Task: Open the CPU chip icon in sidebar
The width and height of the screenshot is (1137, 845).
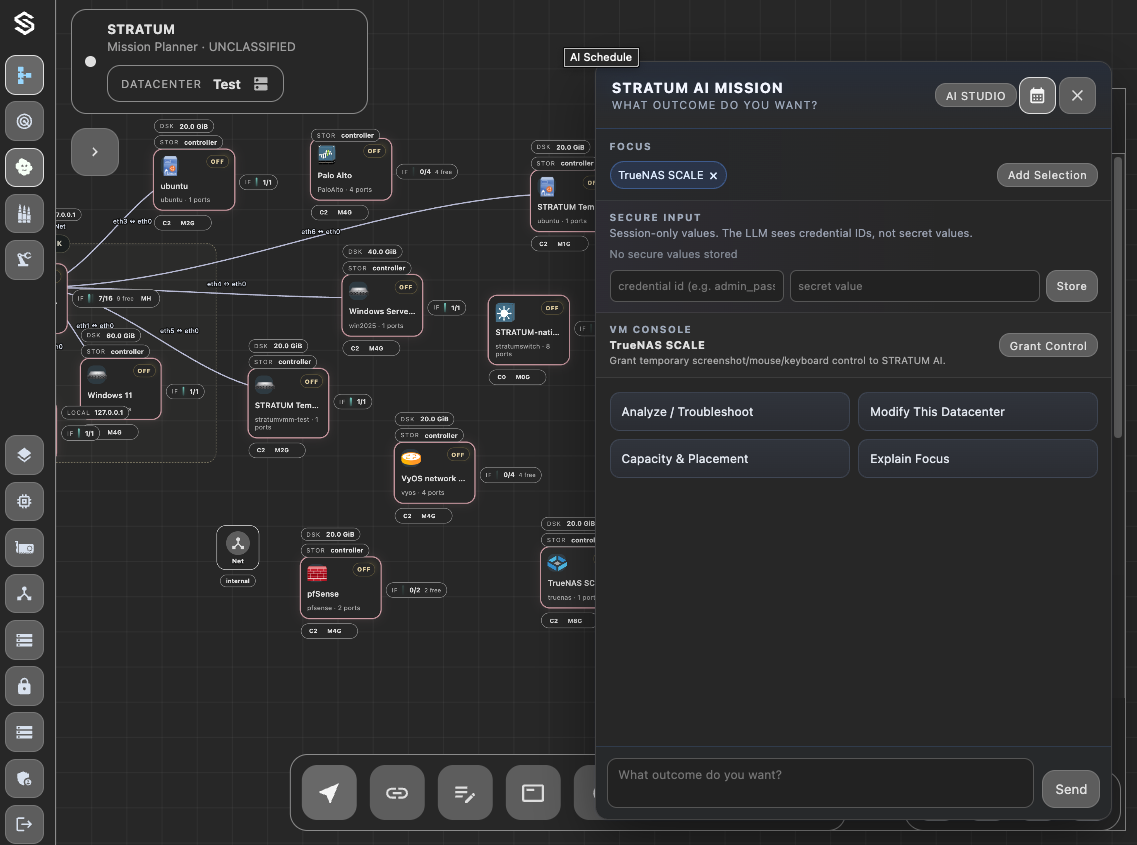Action: coord(24,501)
